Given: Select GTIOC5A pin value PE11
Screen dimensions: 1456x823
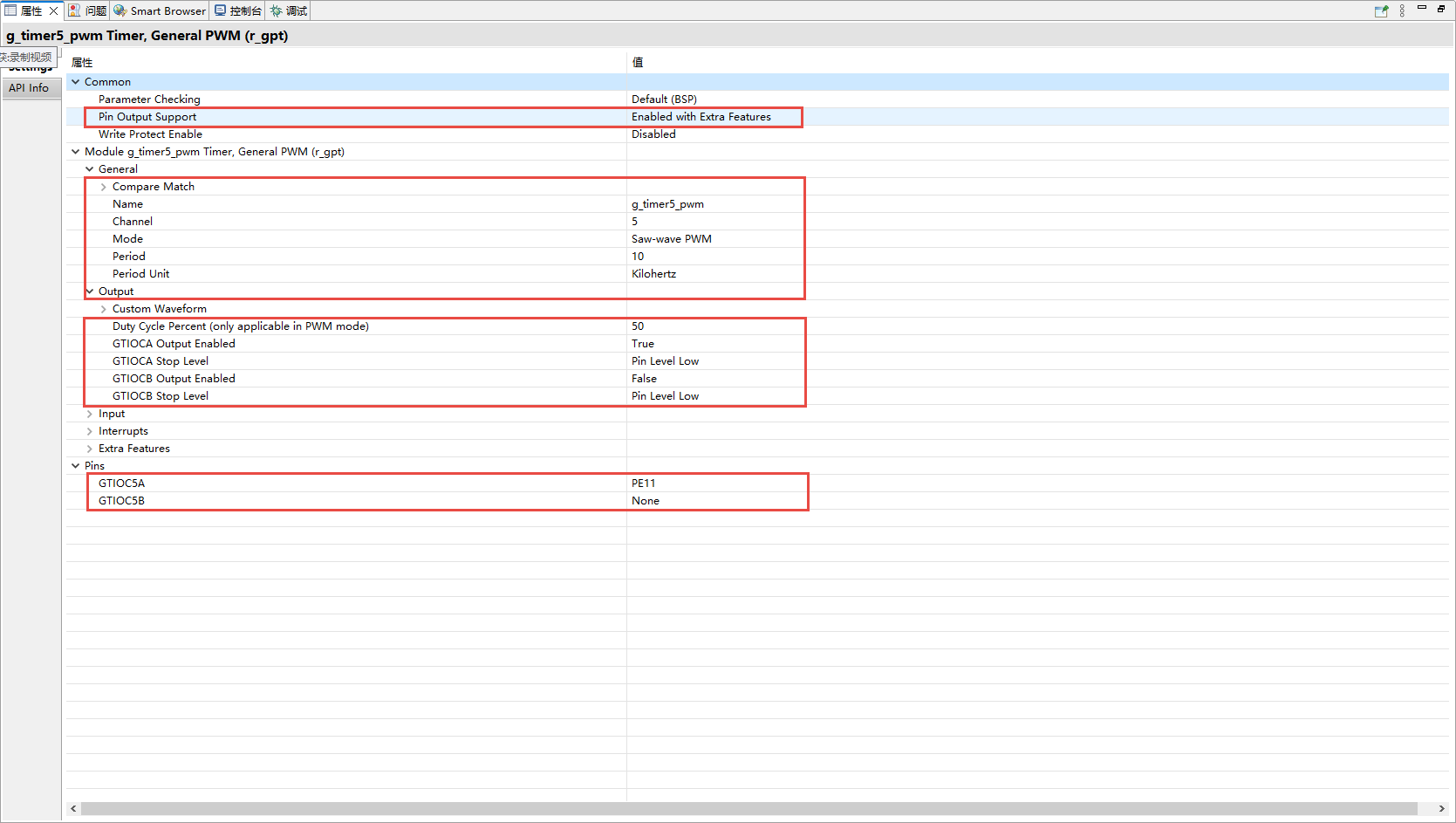Looking at the screenshot, I should click(644, 484).
